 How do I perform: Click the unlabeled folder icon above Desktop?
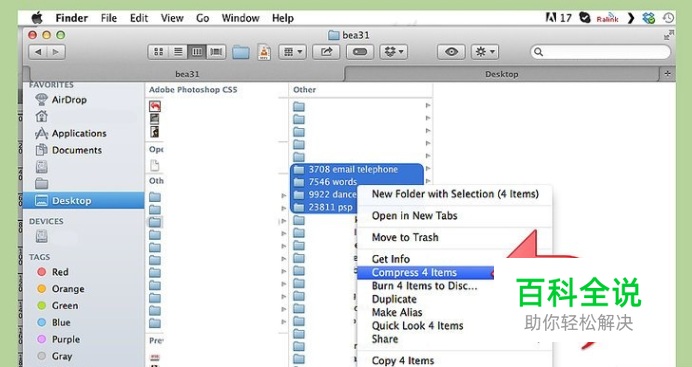pyautogui.click(x=41, y=183)
